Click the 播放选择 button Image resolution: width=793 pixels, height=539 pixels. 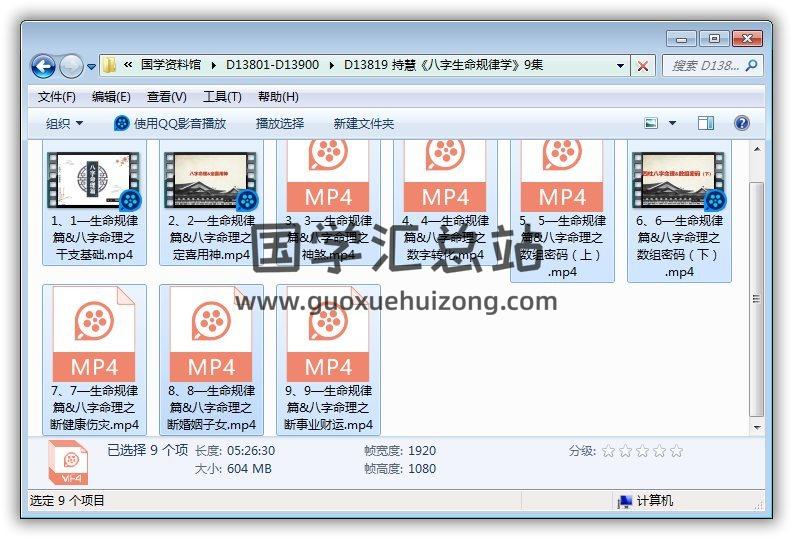[x=280, y=123]
